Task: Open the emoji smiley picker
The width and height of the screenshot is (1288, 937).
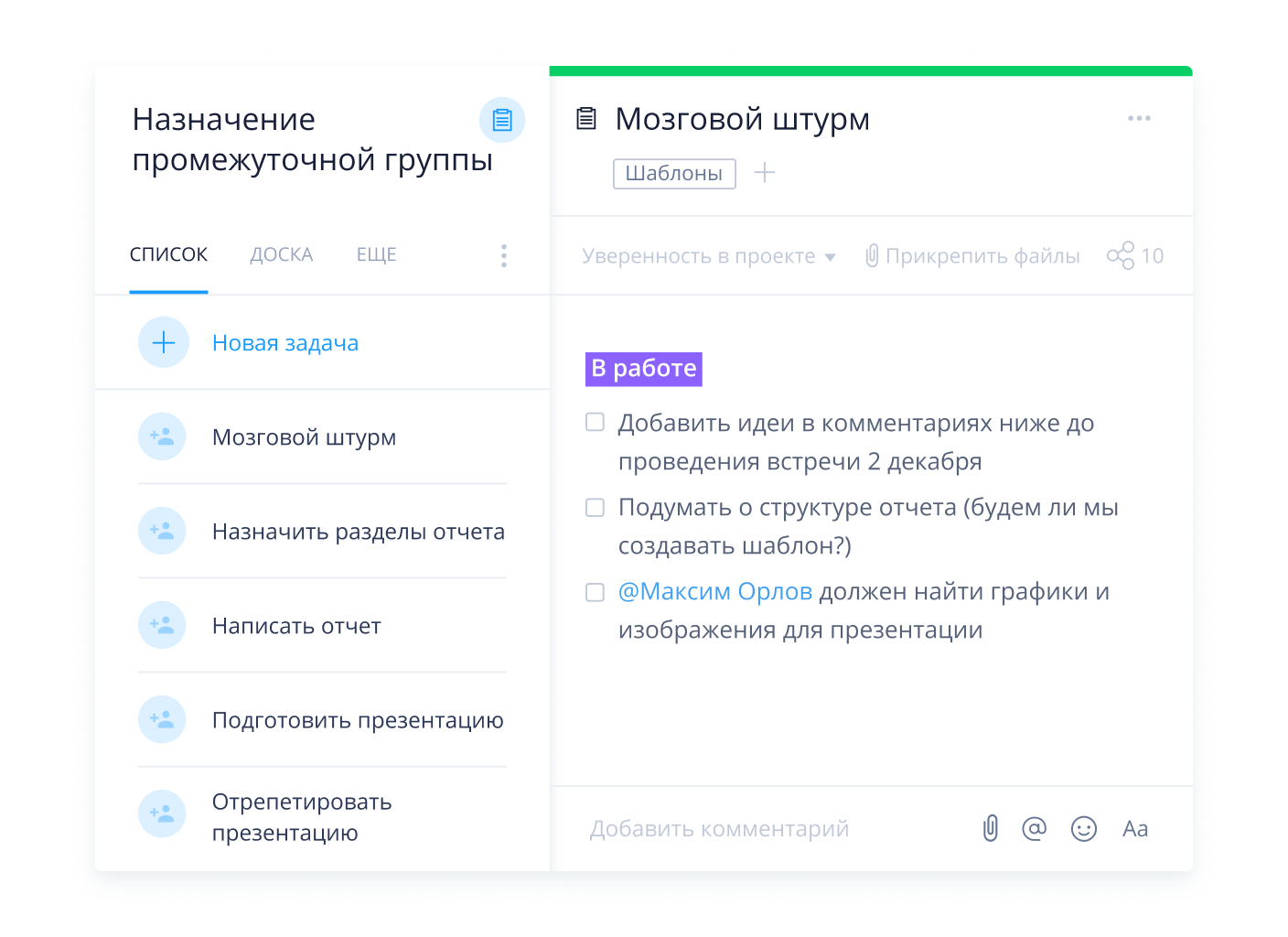Action: [1084, 829]
